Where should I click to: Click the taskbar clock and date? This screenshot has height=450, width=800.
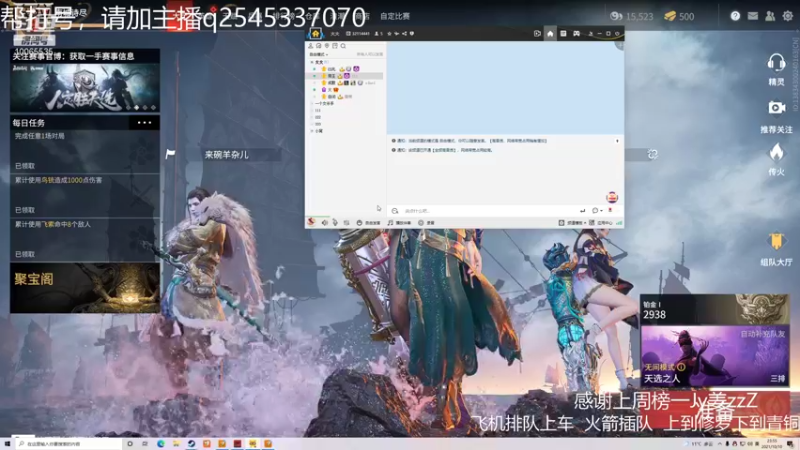click(x=772, y=444)
